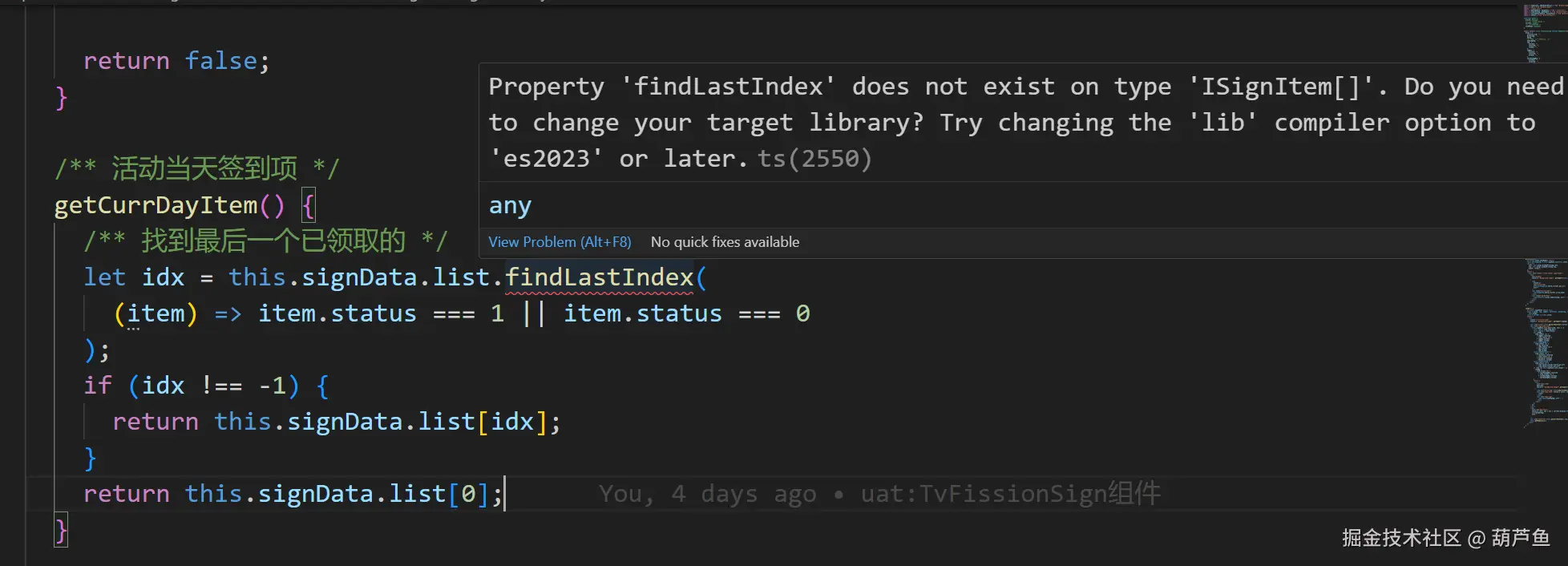Click the opening brace after getCurrDayItem()
This screenshot has width=1568, height=566.
click(308, 205)
